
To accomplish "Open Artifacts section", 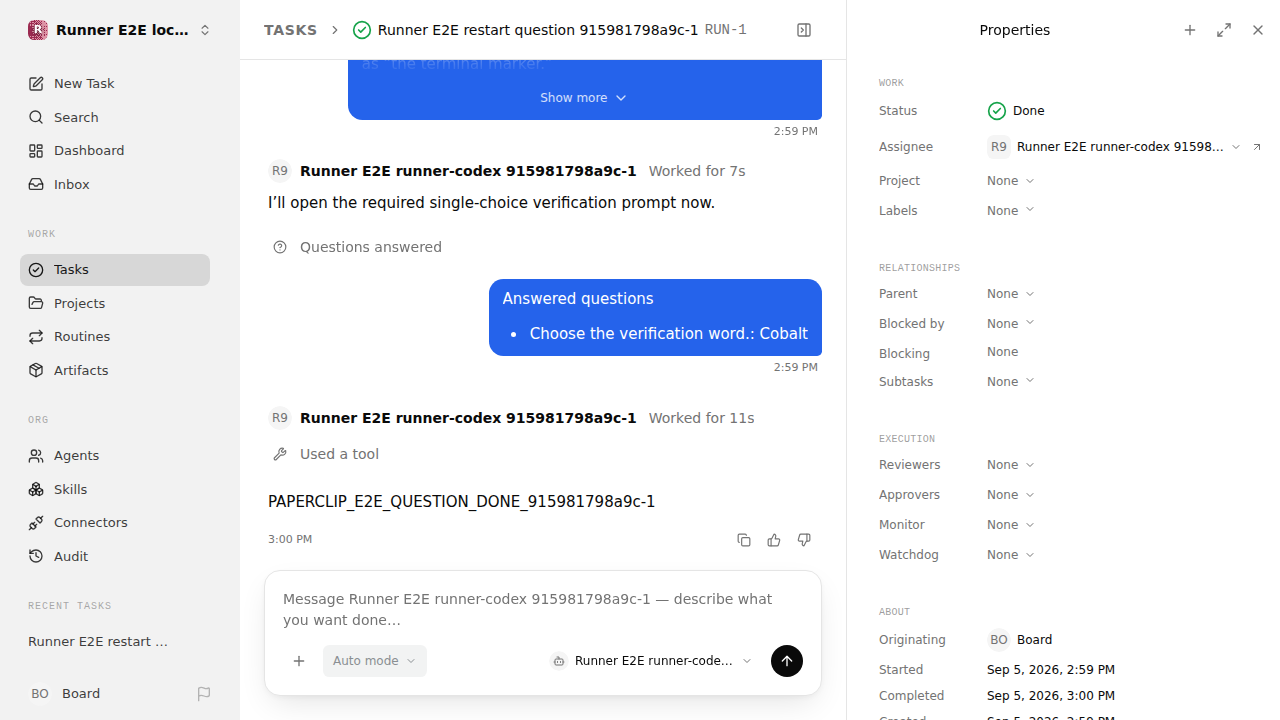I will 115,370.
